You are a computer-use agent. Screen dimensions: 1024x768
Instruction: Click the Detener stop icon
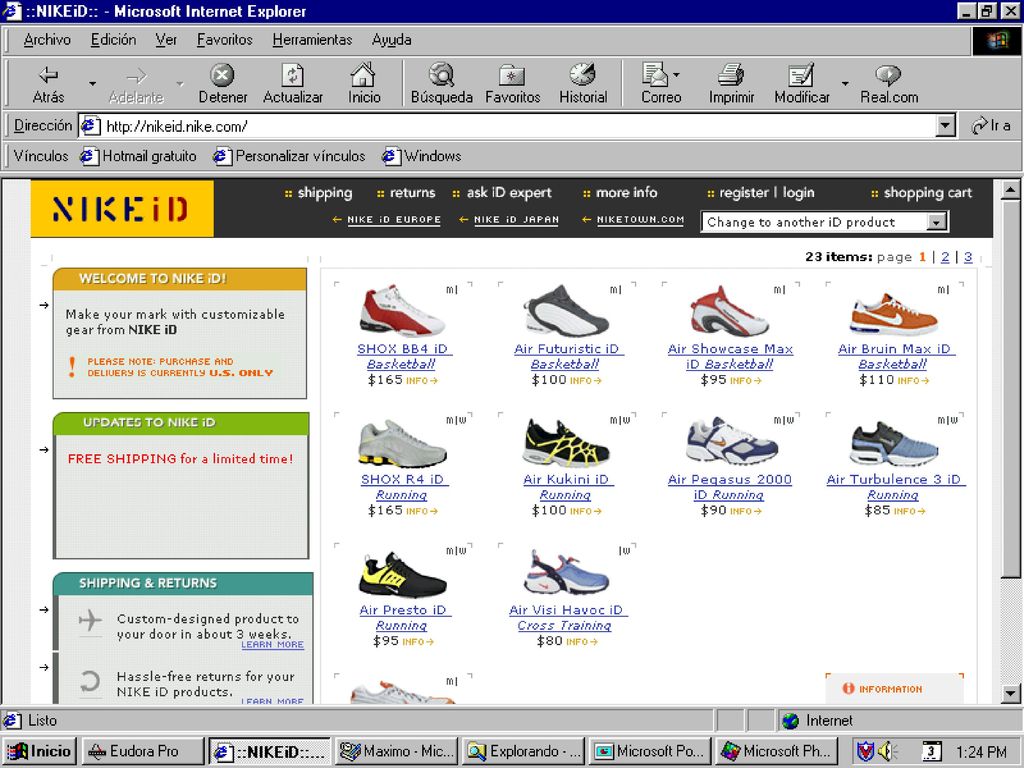point(222,75)
